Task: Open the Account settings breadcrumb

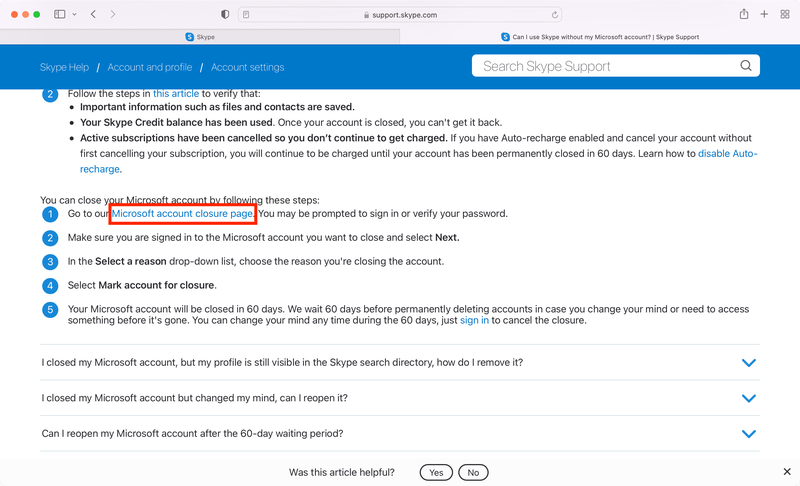Action: (x=247, y=67)
